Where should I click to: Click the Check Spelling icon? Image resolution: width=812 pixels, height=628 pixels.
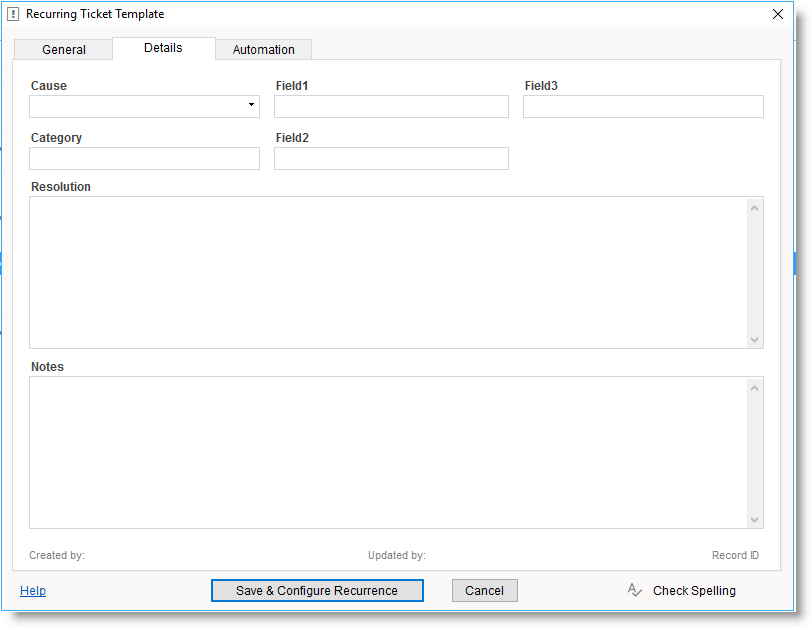click(634, 590)
